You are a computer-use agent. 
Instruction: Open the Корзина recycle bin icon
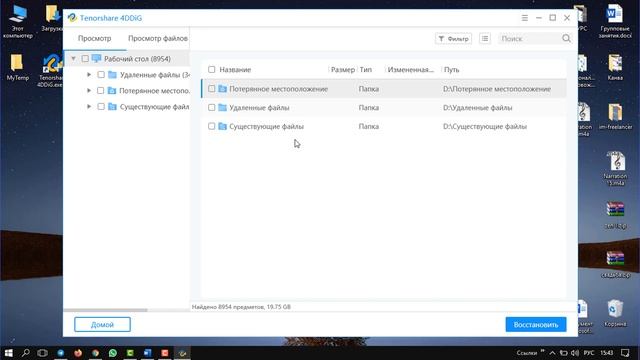click(x=615, y=313)
